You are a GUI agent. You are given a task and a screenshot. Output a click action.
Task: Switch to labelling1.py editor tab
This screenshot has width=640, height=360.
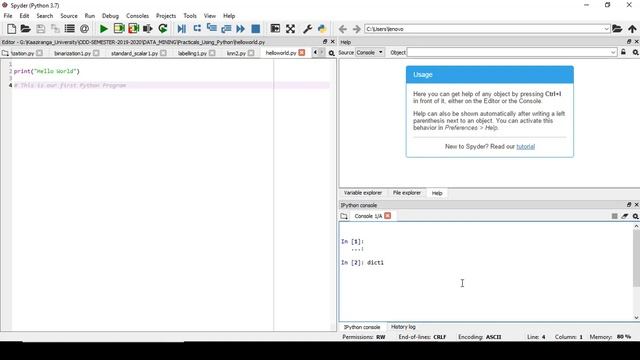pos(192,53)
